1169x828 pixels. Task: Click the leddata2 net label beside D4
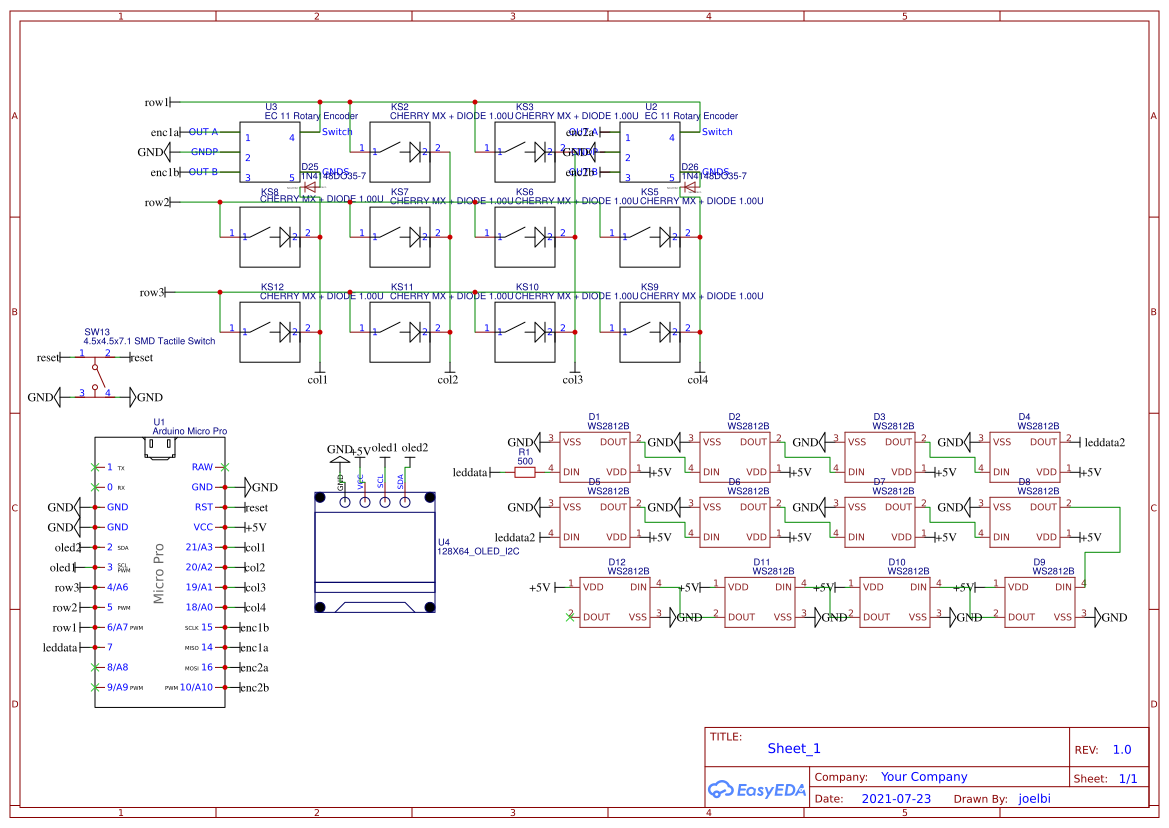(x=1105, y=442)
